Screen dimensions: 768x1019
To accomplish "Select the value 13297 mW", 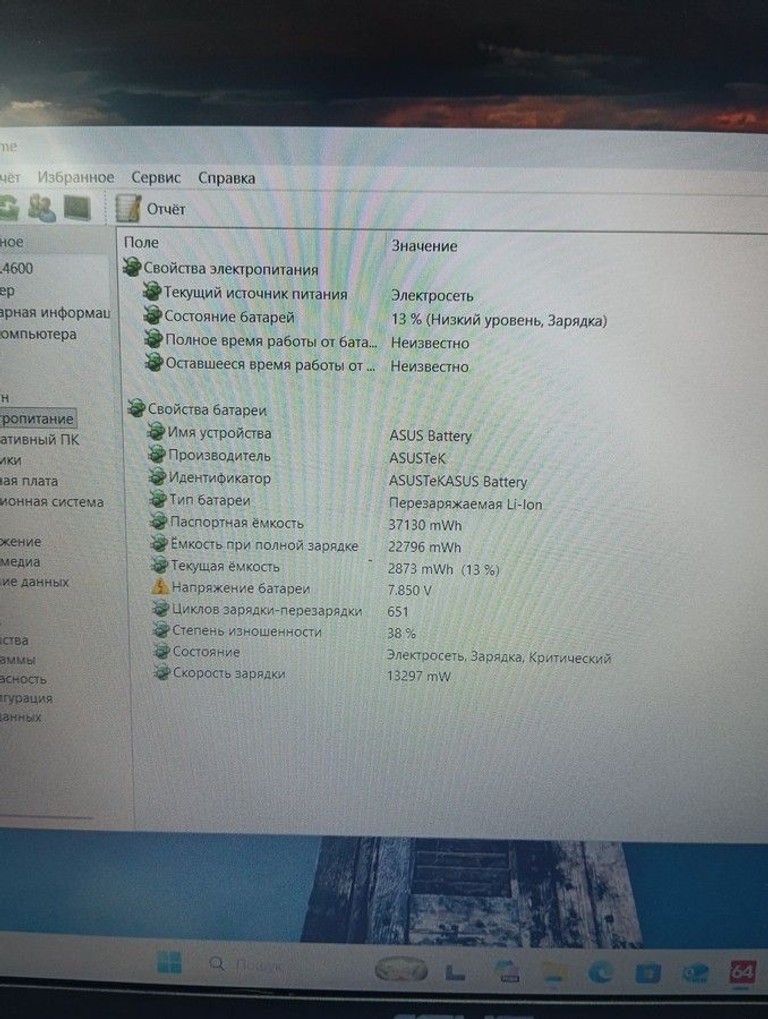I will (418, 676).
